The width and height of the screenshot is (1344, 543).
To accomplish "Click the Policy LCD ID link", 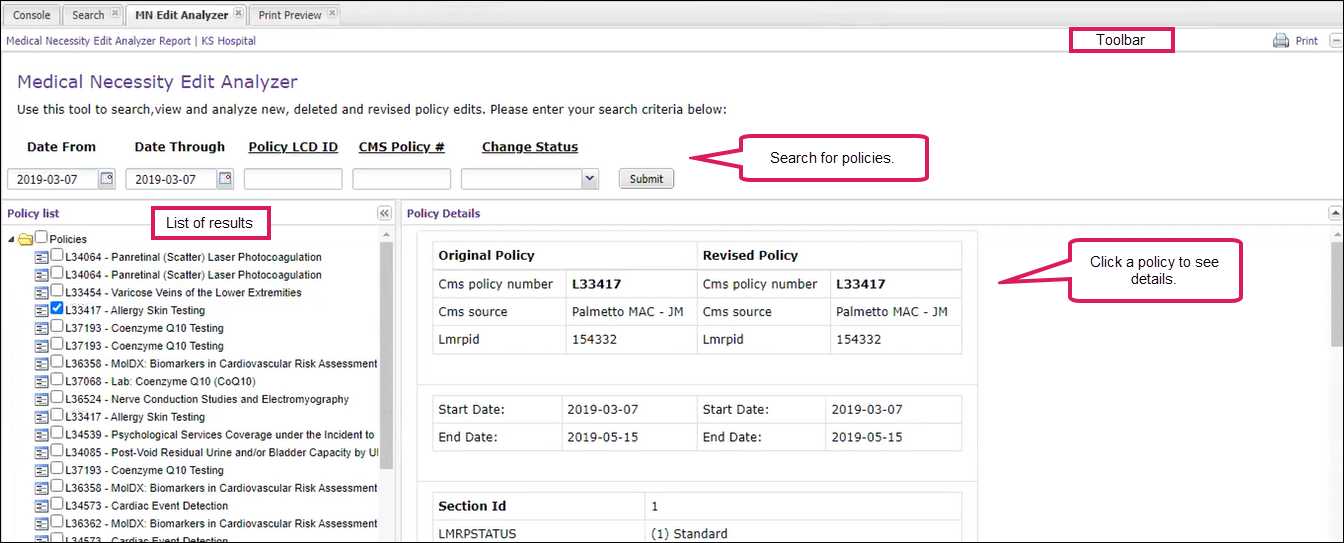I will (x=293, y=147).
